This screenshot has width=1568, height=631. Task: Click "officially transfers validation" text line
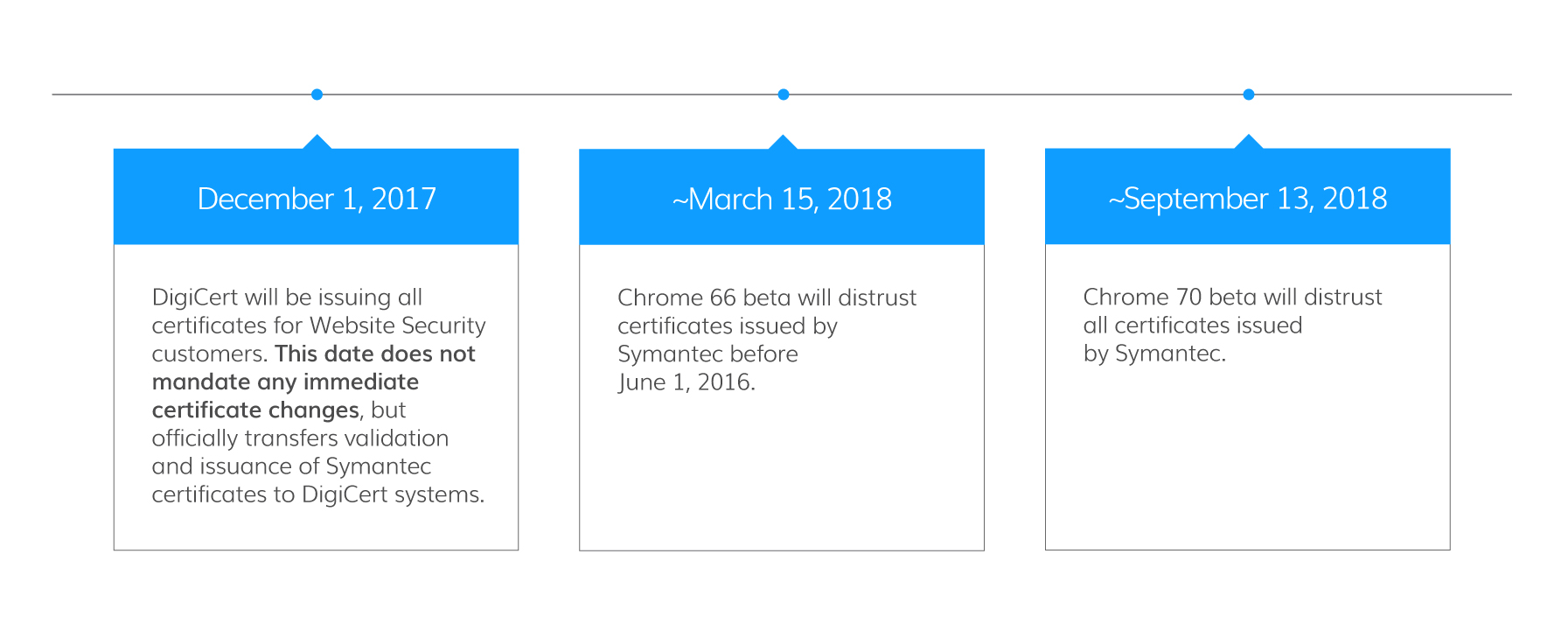300,438
